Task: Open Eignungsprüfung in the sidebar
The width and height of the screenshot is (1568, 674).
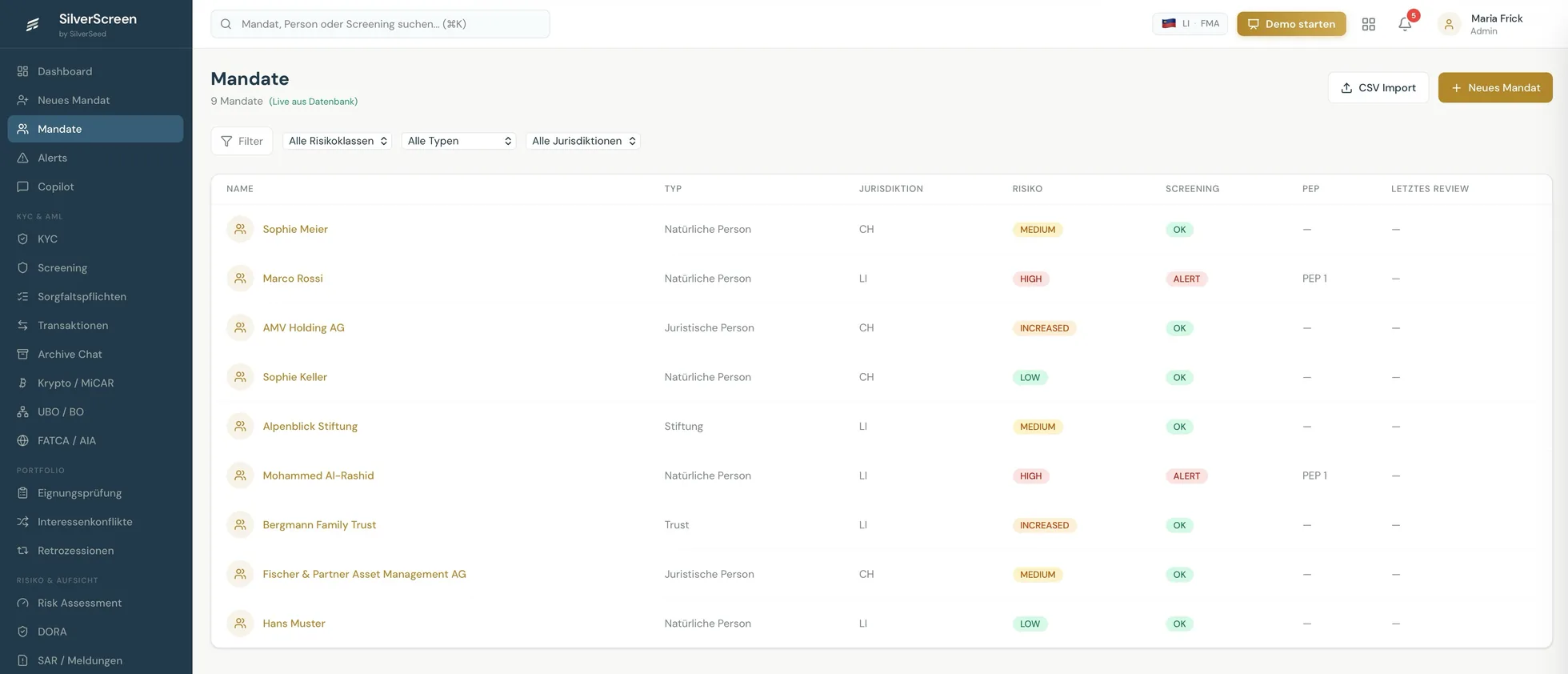Action: 95,493
